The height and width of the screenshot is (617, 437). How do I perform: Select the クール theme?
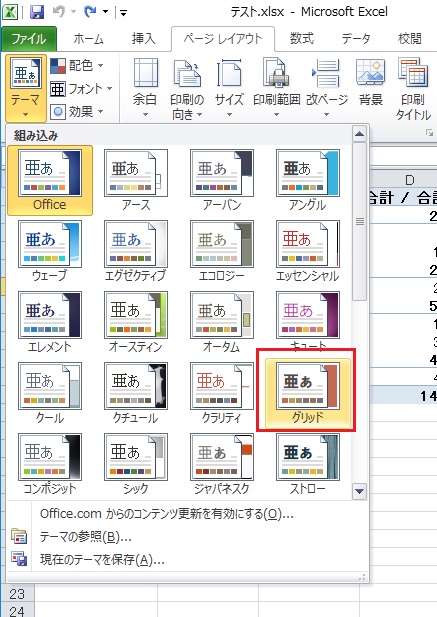[50, 393]
